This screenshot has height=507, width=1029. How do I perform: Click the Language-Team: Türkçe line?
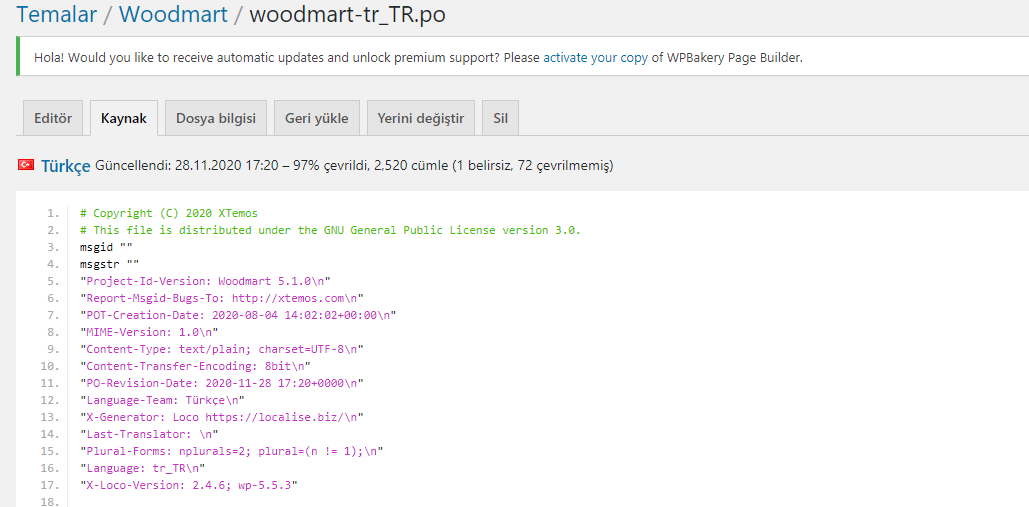tap(162, 400)
